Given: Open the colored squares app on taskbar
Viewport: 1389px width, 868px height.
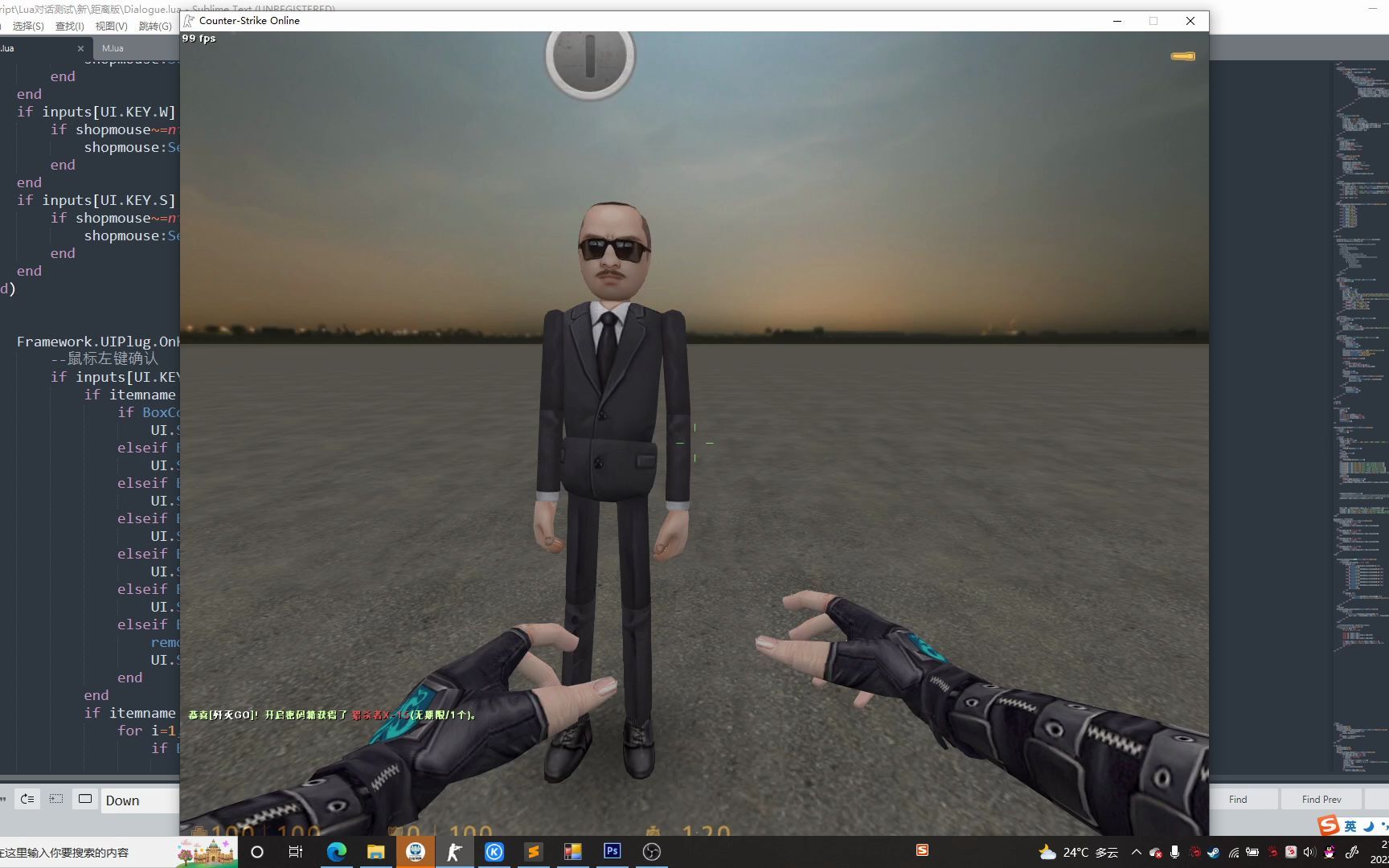Looking at the screenshot, I should click(572, 852).
